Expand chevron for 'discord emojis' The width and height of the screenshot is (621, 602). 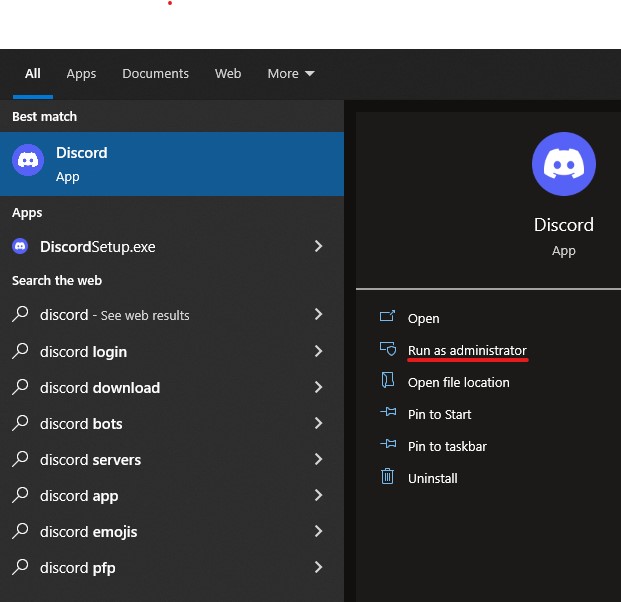point(318,531)
